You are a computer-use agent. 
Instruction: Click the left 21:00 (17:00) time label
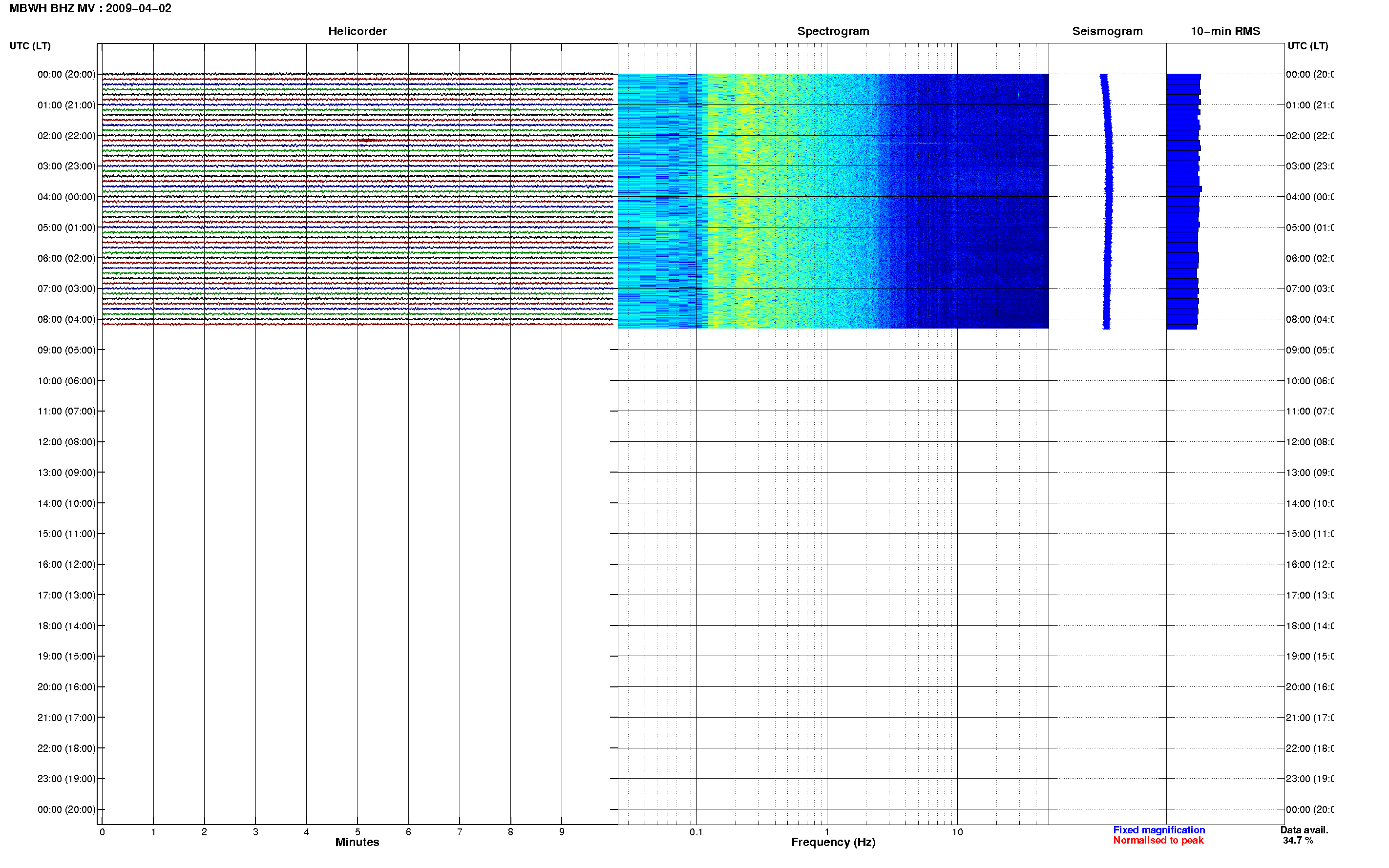pyautogui.click(x=66, y=718)
